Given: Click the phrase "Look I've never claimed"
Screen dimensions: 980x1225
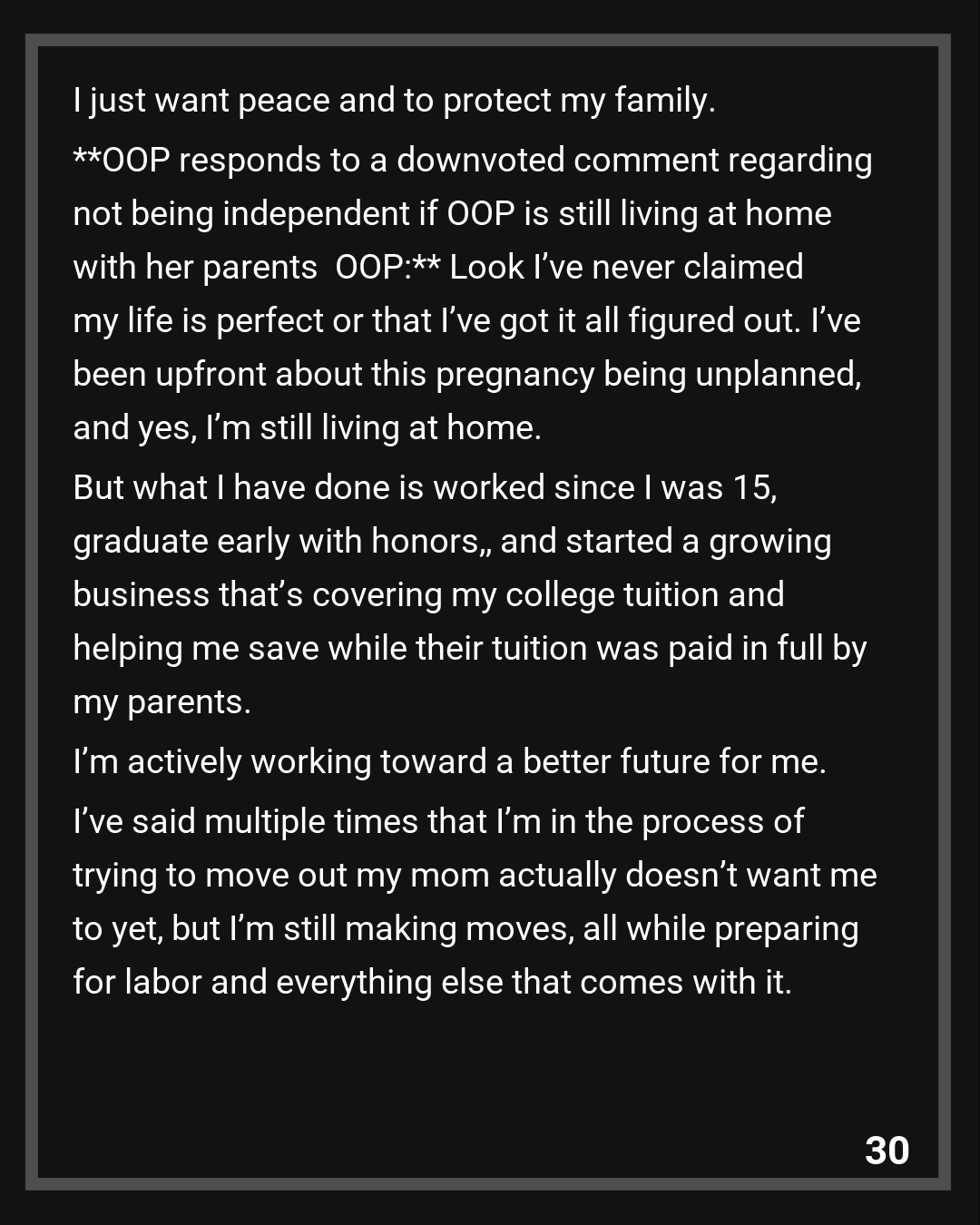Looking at the screenshot, I should click(626, 267).
